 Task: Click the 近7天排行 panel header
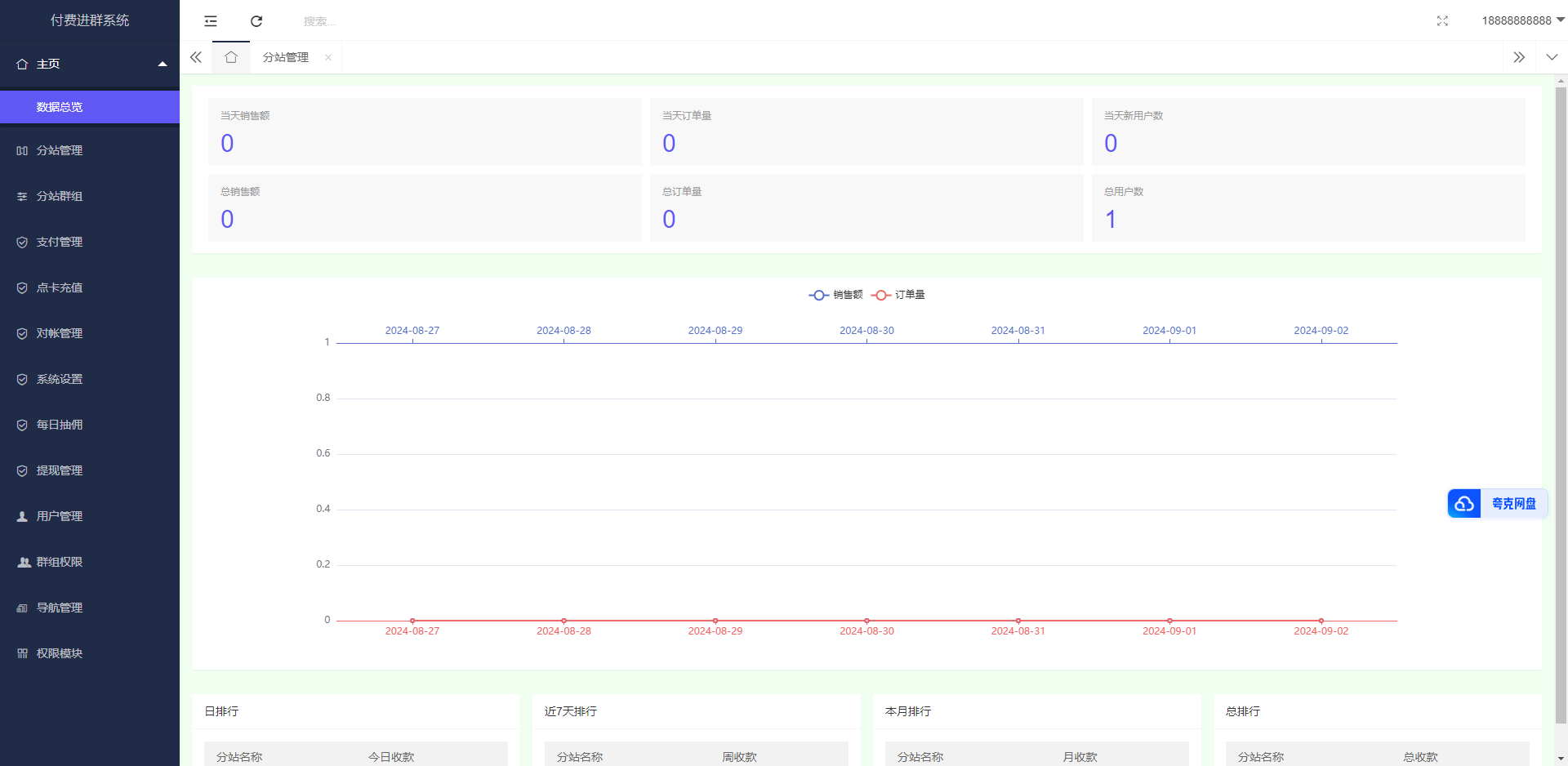[x=697, y=711]
